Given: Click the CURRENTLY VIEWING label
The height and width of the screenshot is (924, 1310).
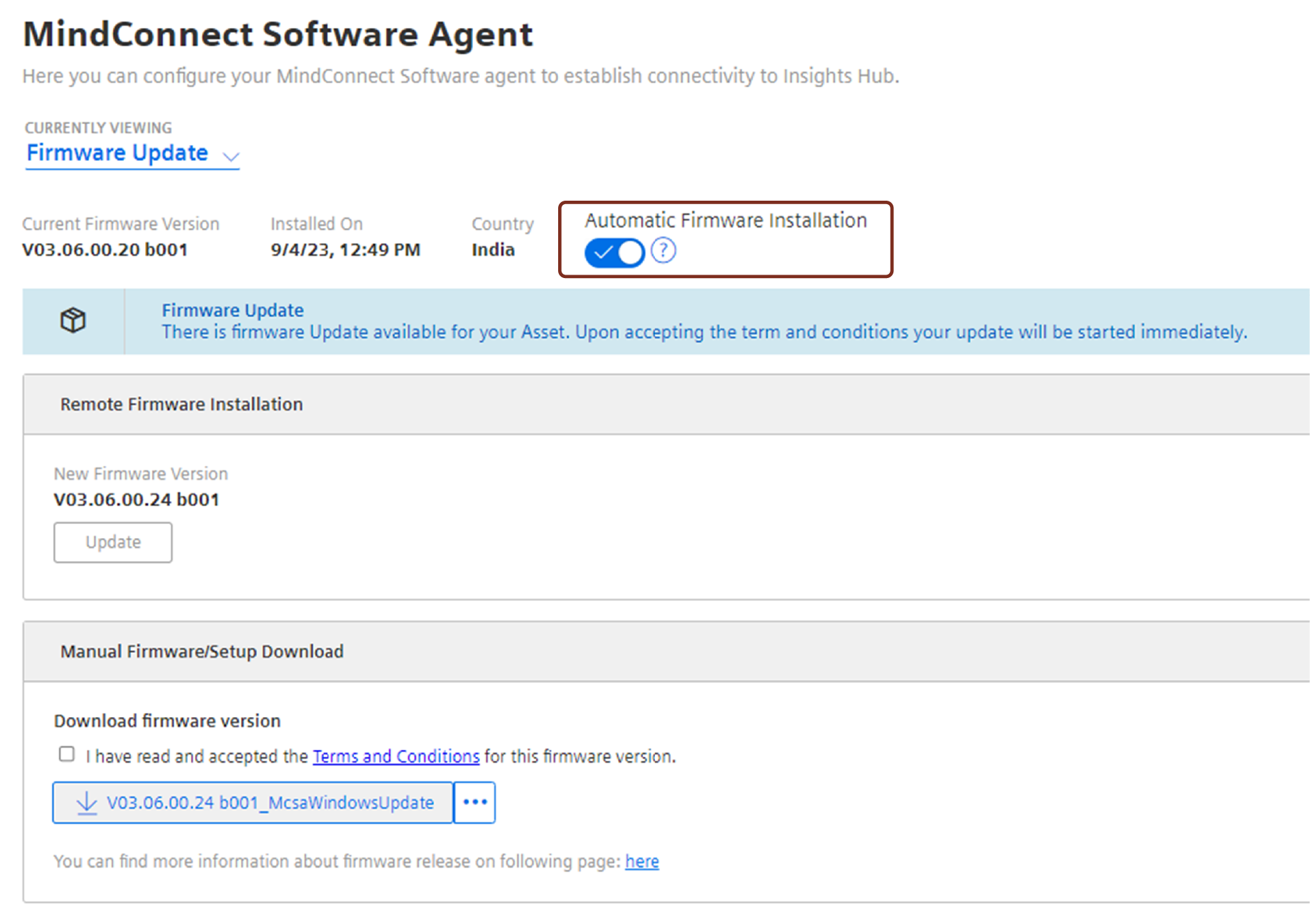Looking at the screenshot, I should (x=98, y=128).
